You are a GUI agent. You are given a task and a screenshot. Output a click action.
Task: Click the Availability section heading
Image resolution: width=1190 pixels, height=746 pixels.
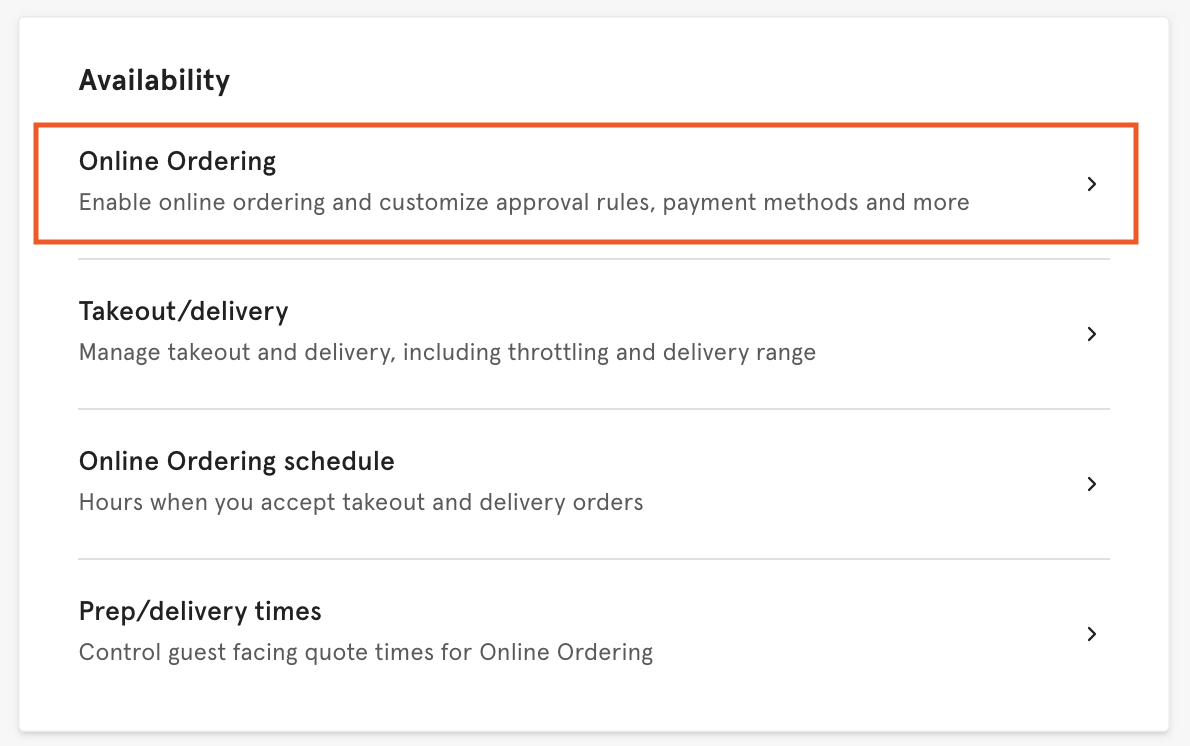154,80
